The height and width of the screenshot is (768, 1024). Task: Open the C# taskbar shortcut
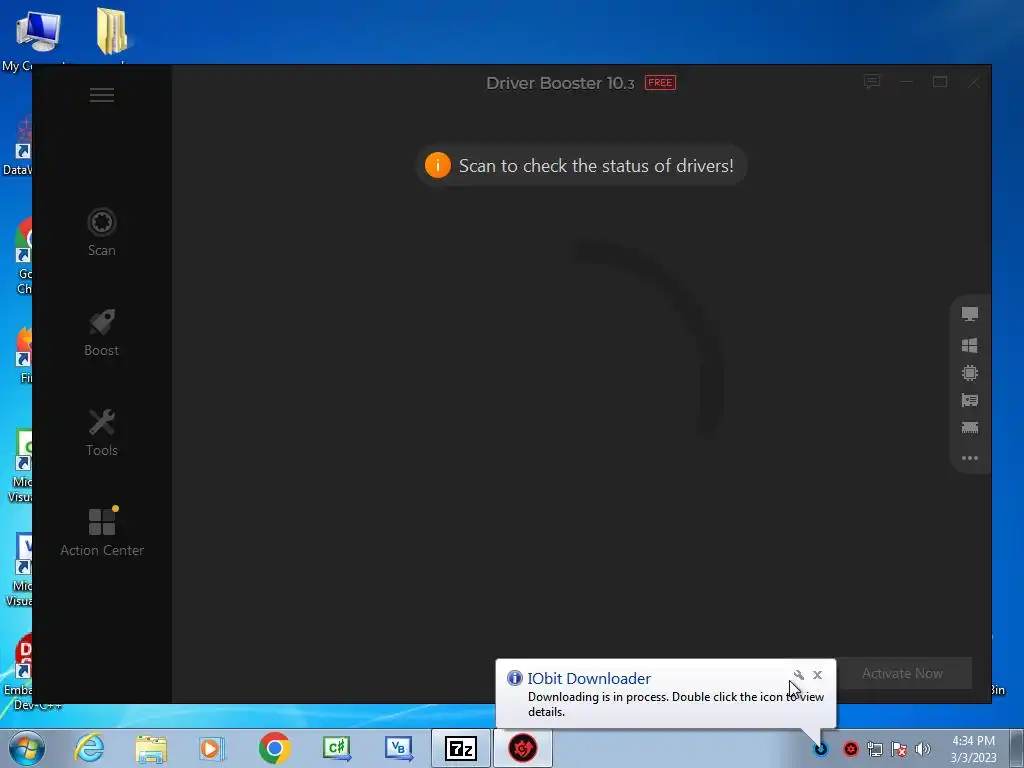[x=337, y=748]
